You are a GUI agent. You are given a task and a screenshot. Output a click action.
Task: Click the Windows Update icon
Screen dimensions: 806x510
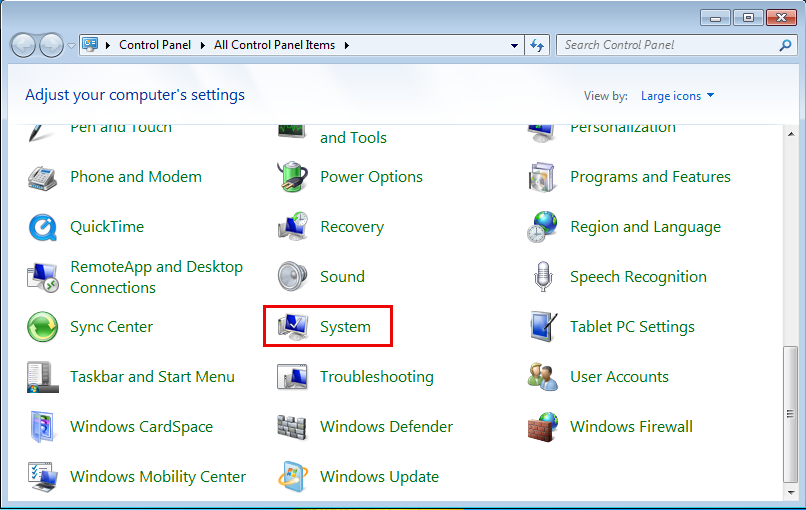292,477
